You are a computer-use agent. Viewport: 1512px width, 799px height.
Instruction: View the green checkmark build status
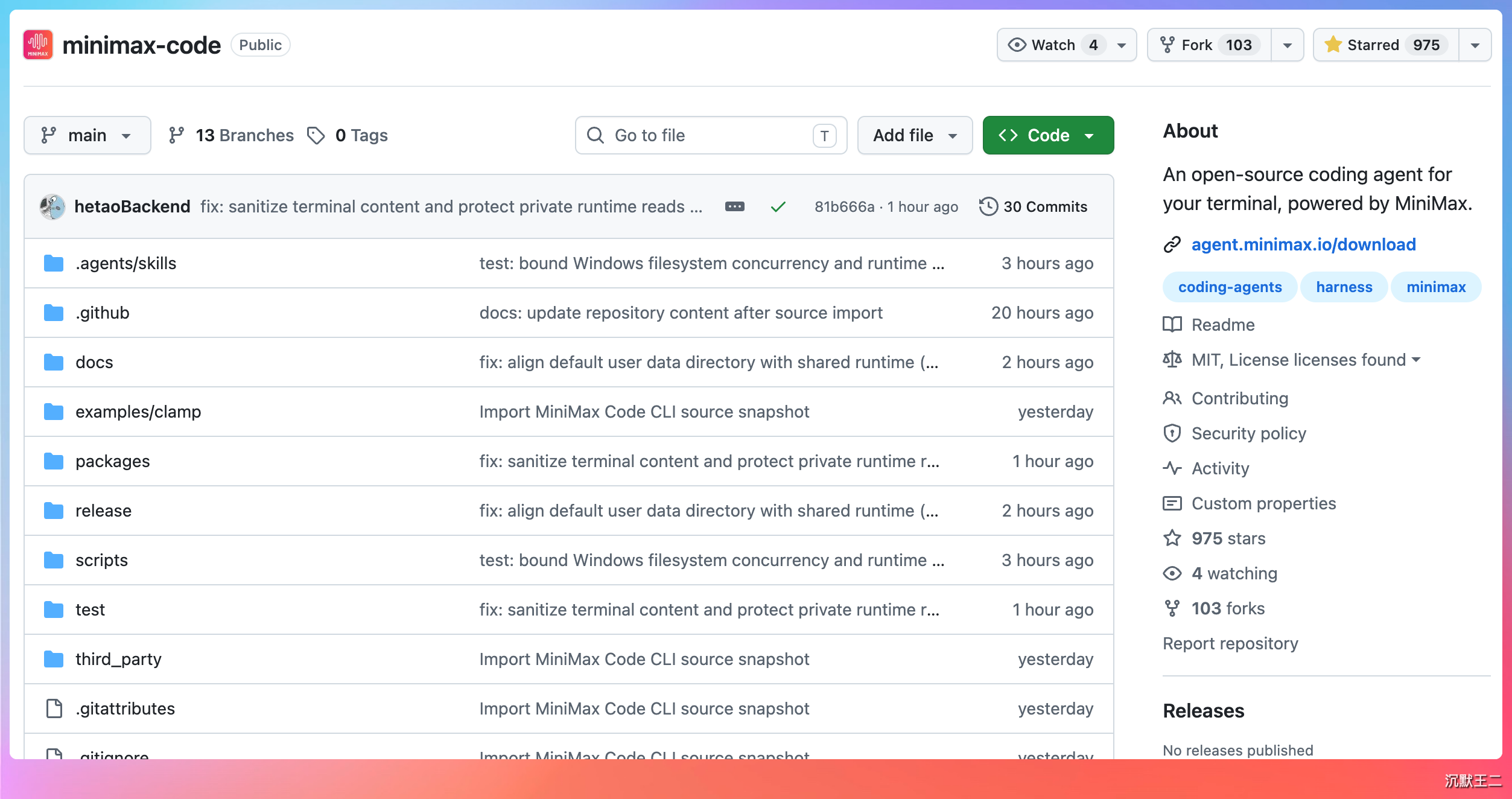[x=778, y=207]
